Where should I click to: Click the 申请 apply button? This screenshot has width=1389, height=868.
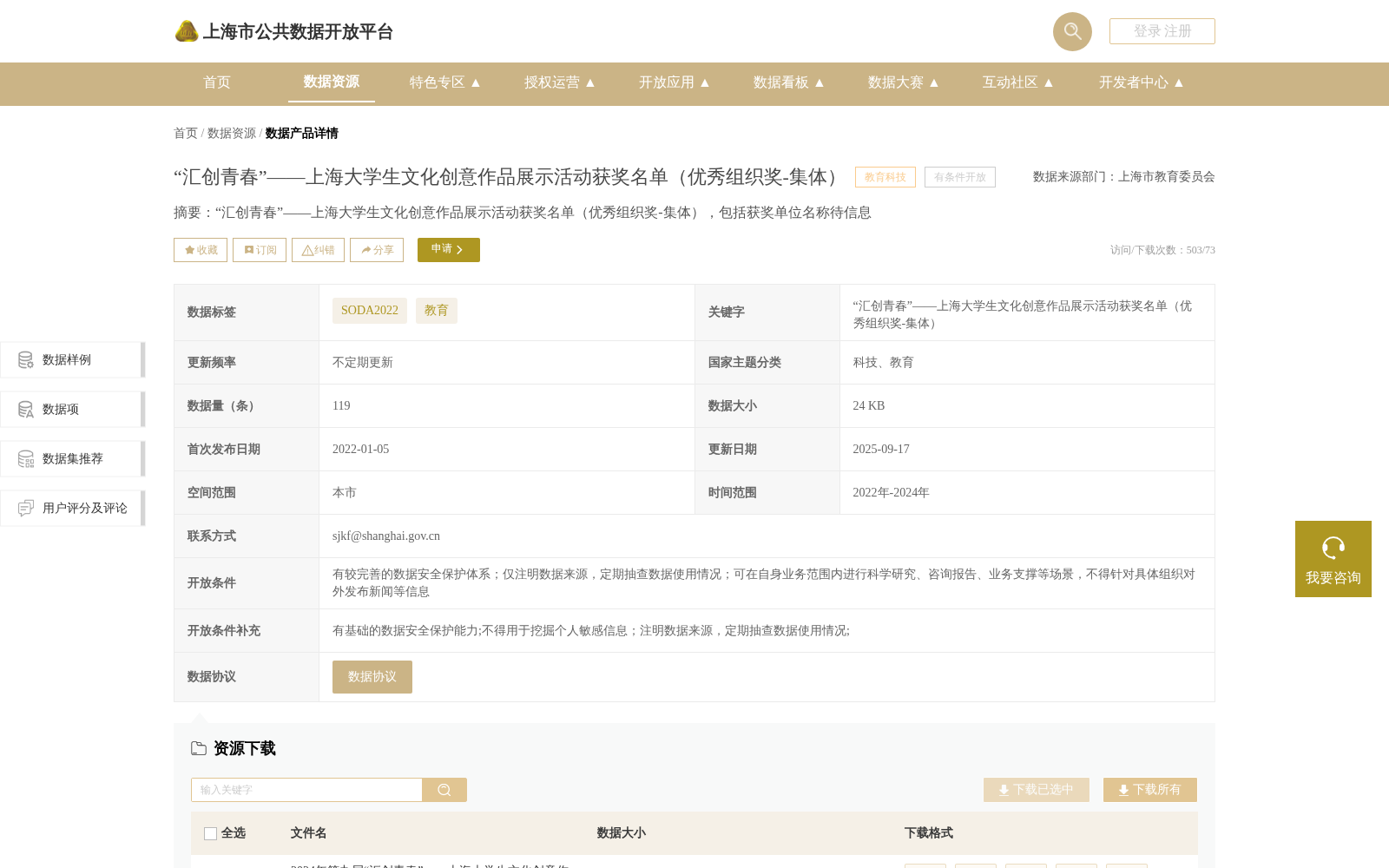(449, 250)
